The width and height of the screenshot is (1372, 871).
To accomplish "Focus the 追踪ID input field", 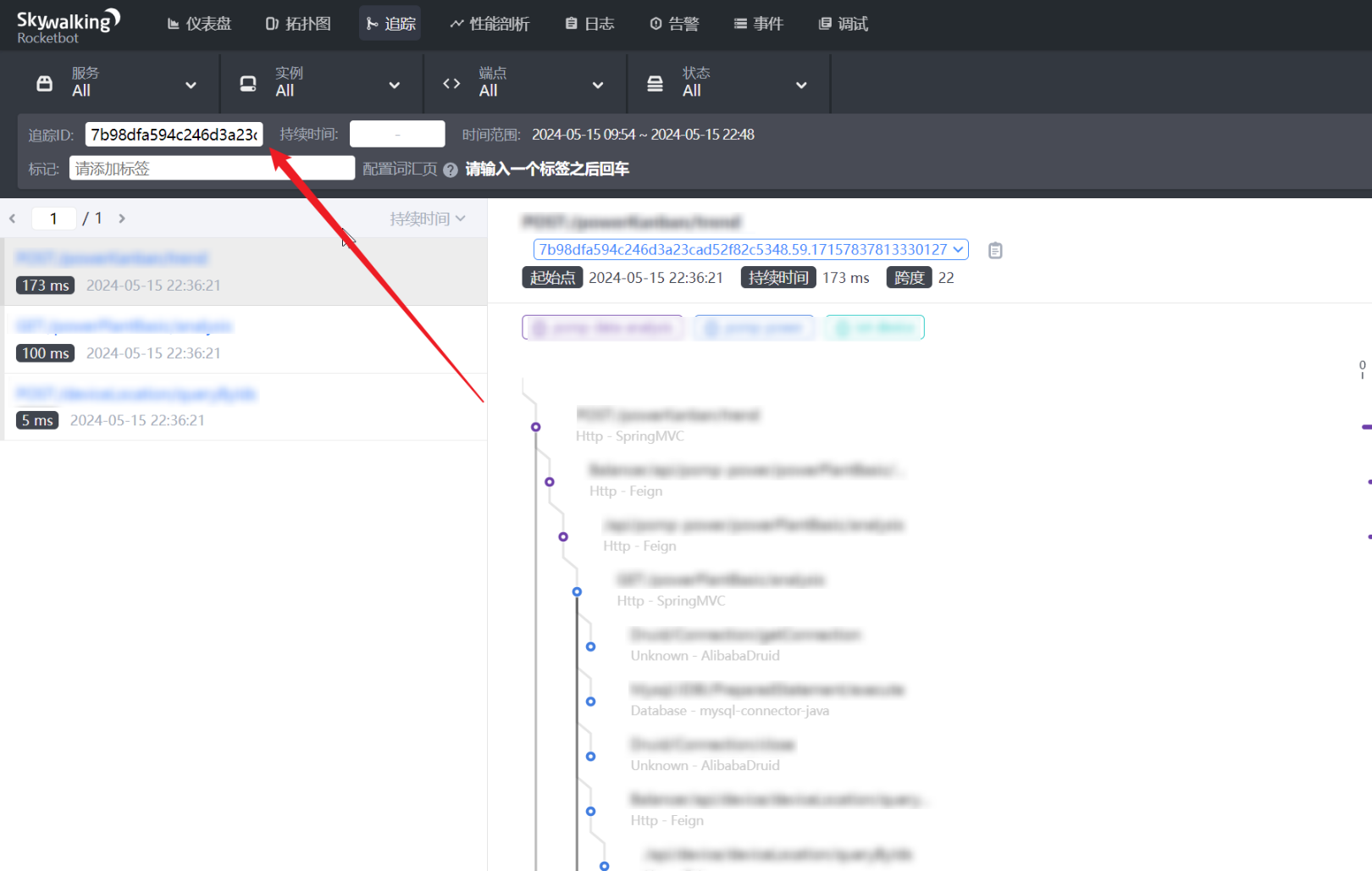I will 174,134.
